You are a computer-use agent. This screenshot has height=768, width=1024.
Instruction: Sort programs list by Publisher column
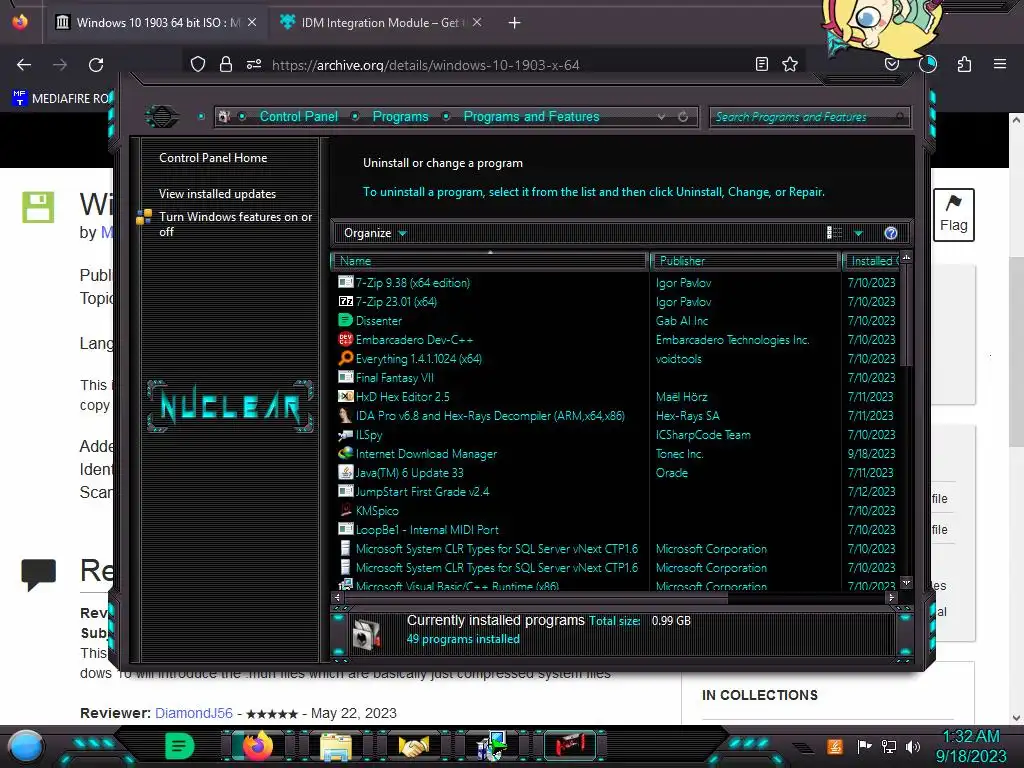pos(744,261)
